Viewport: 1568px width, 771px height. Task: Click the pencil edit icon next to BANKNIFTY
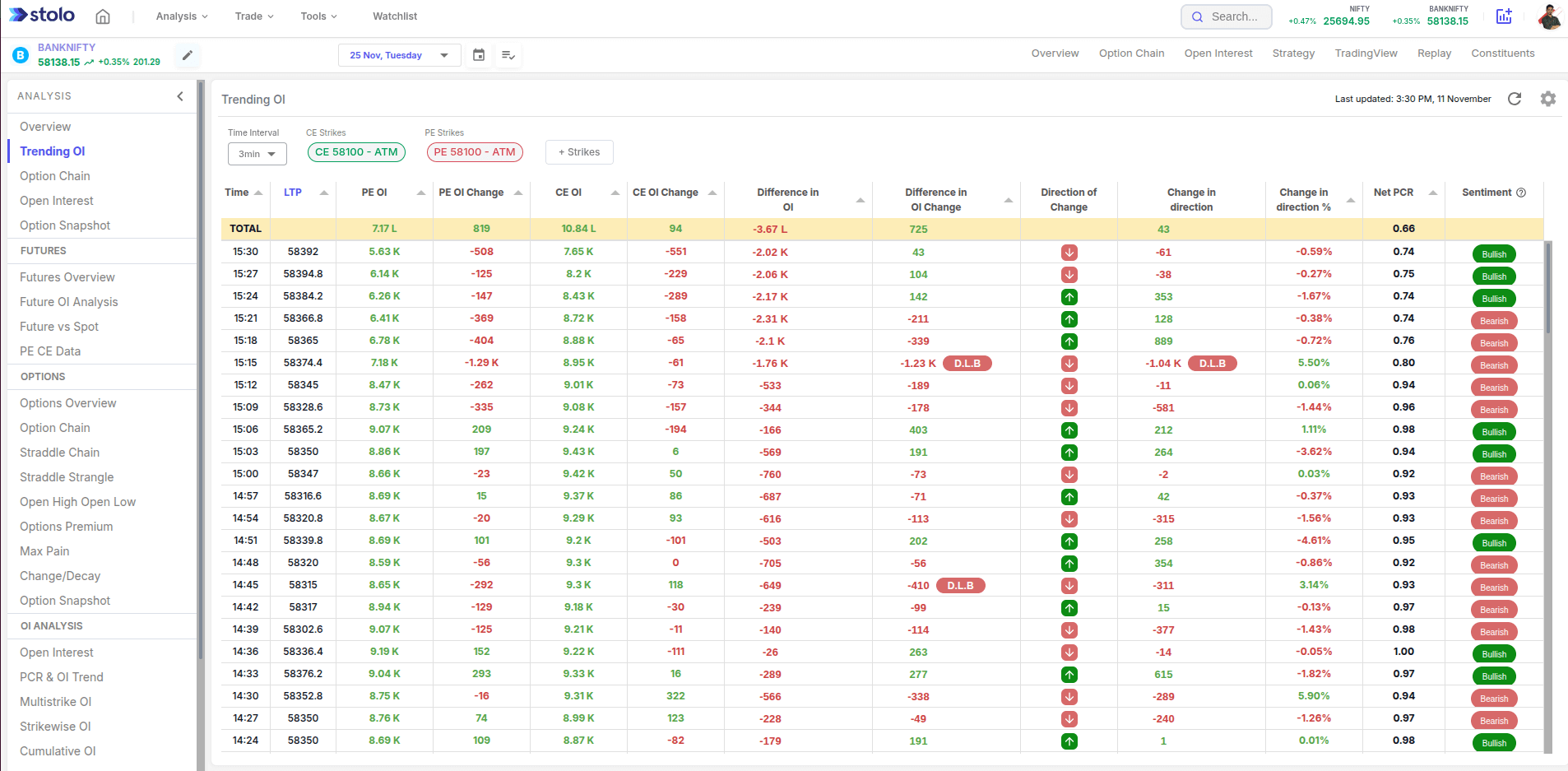pyautogui.click(x=188, y=55)
